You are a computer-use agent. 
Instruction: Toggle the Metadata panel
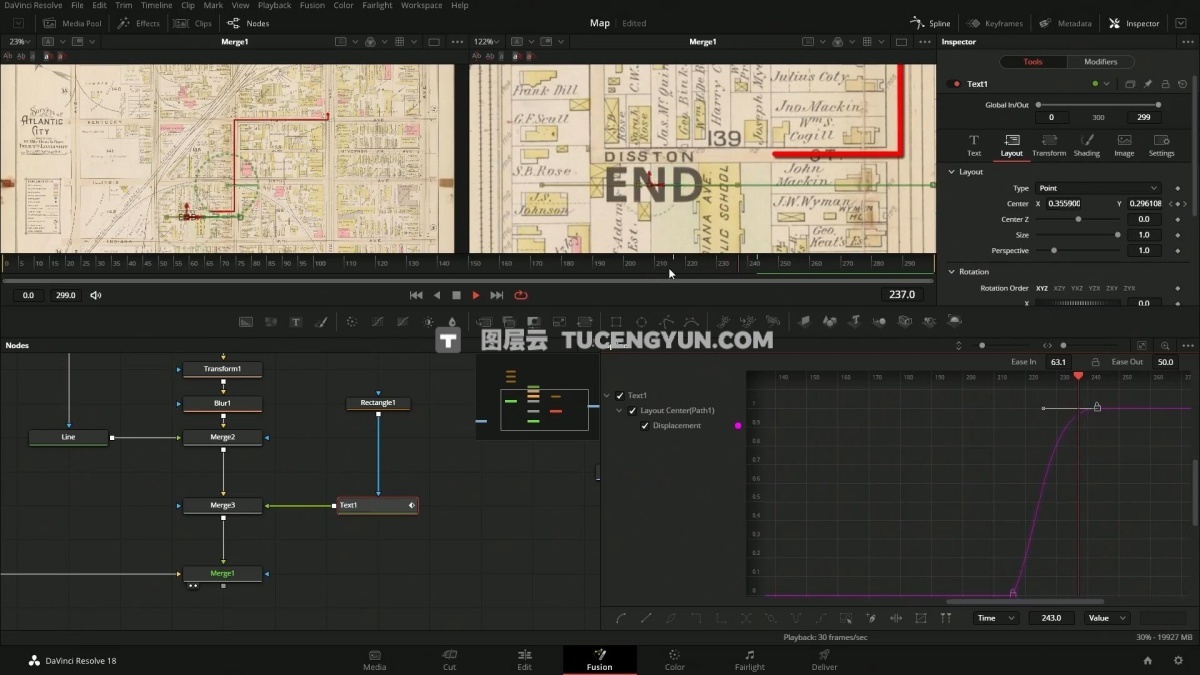[x=1066, y=23]
